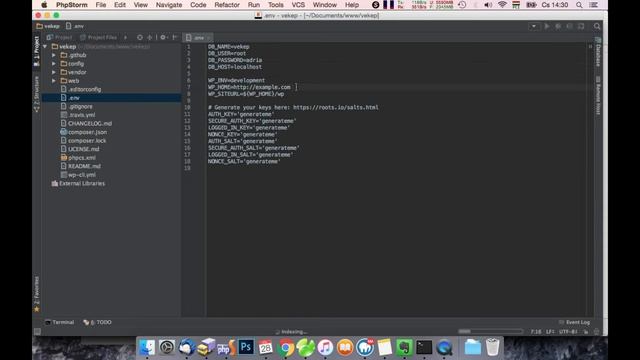Select phpcs.xml in the tree

(78, 158)
